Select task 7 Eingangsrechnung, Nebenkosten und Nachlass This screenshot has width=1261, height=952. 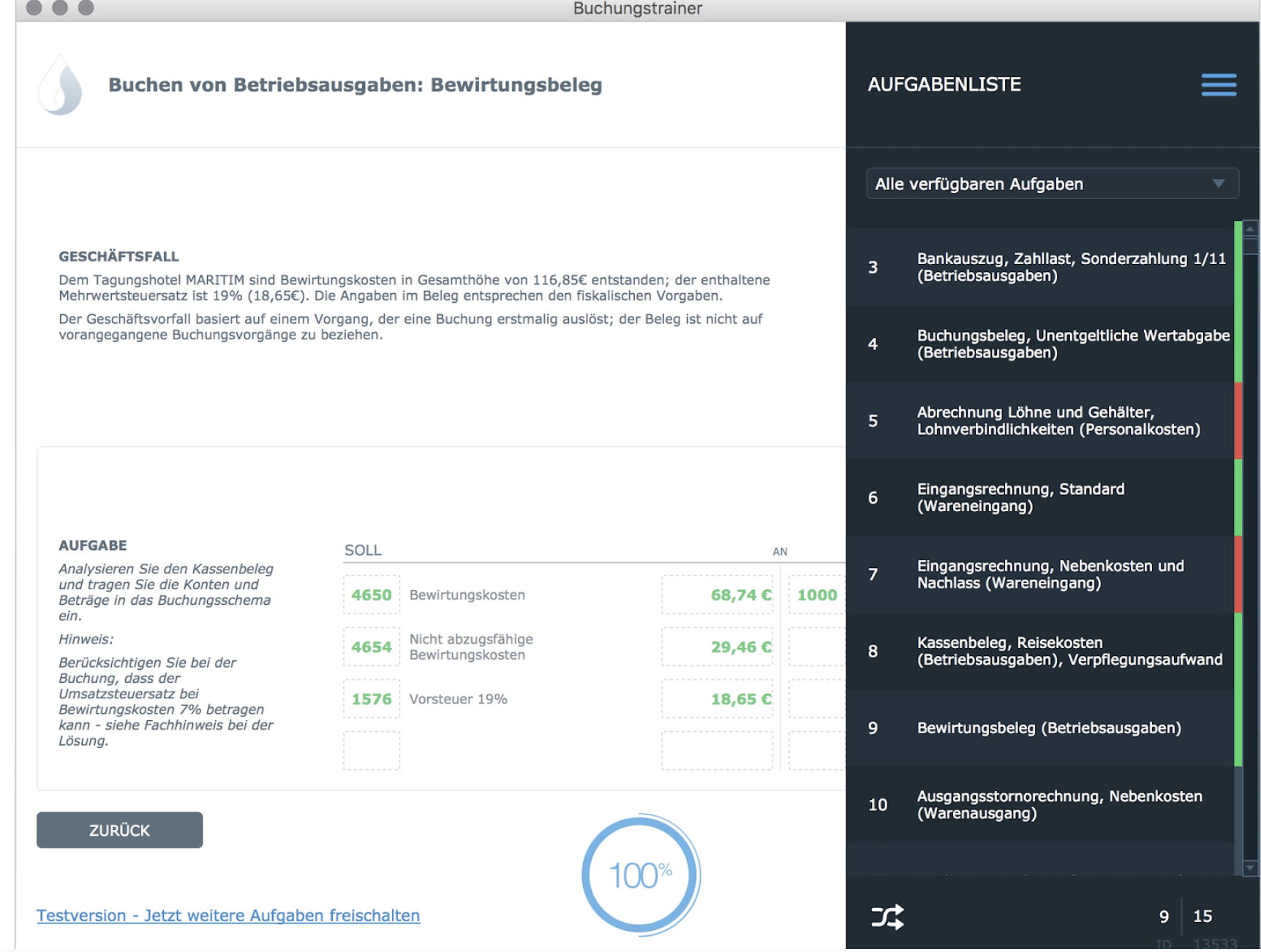(x=1039, y=574)
